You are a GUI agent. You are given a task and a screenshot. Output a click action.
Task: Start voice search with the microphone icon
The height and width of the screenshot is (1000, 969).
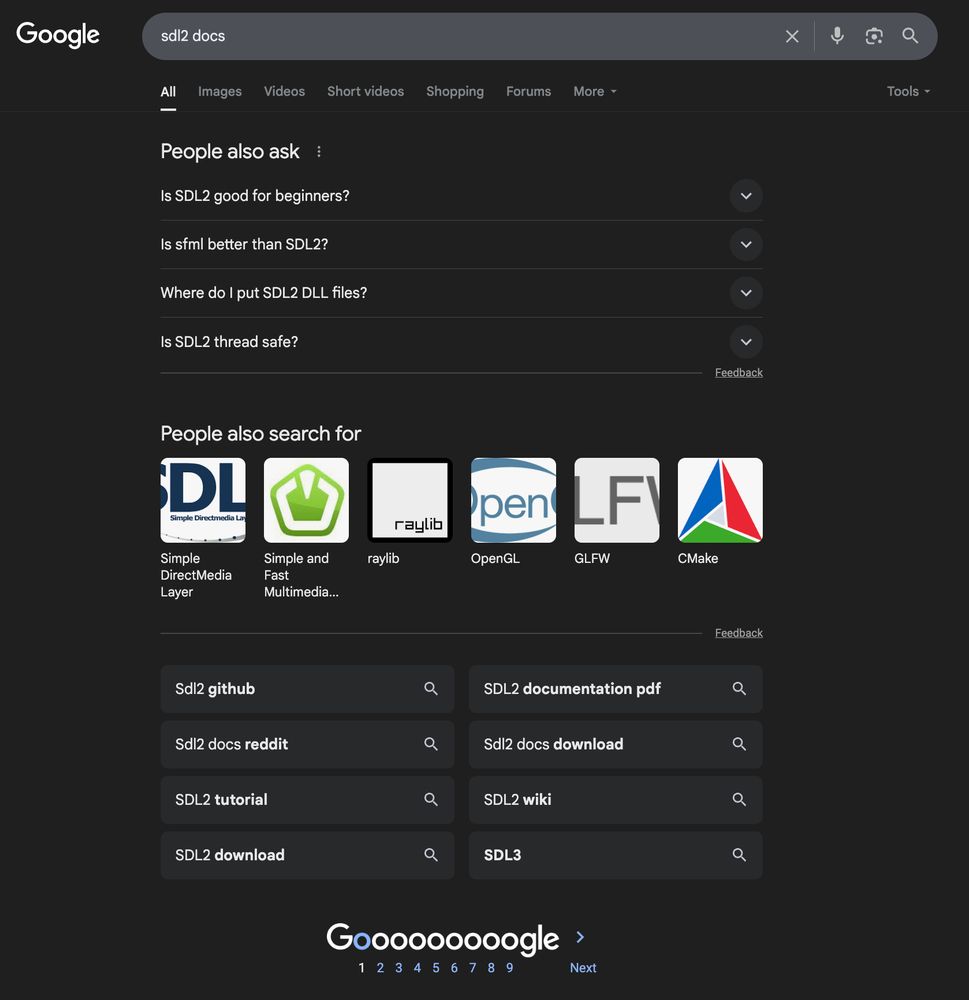(837, 36)
